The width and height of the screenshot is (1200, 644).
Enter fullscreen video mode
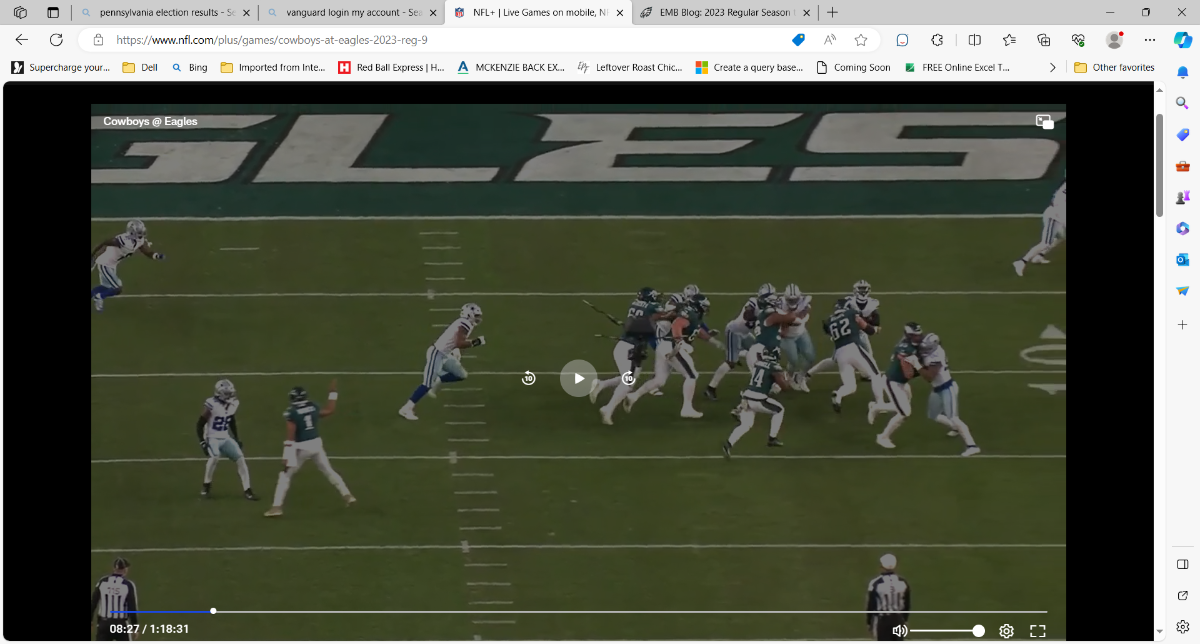(x=1037, y=631)
